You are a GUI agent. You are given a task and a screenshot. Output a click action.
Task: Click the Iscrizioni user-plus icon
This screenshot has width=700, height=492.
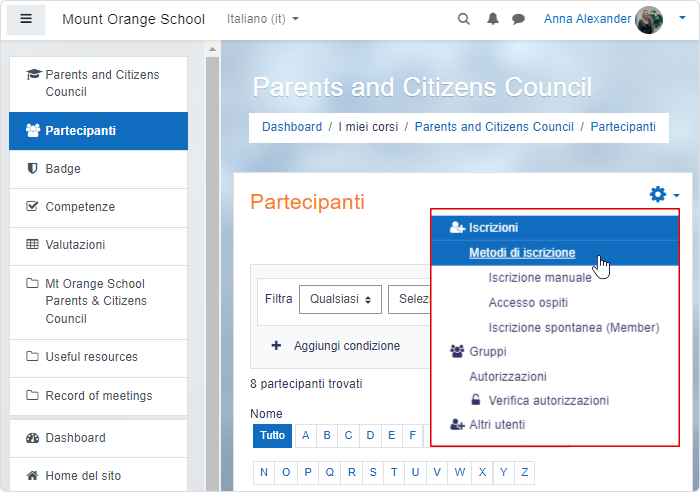[457, 227]
